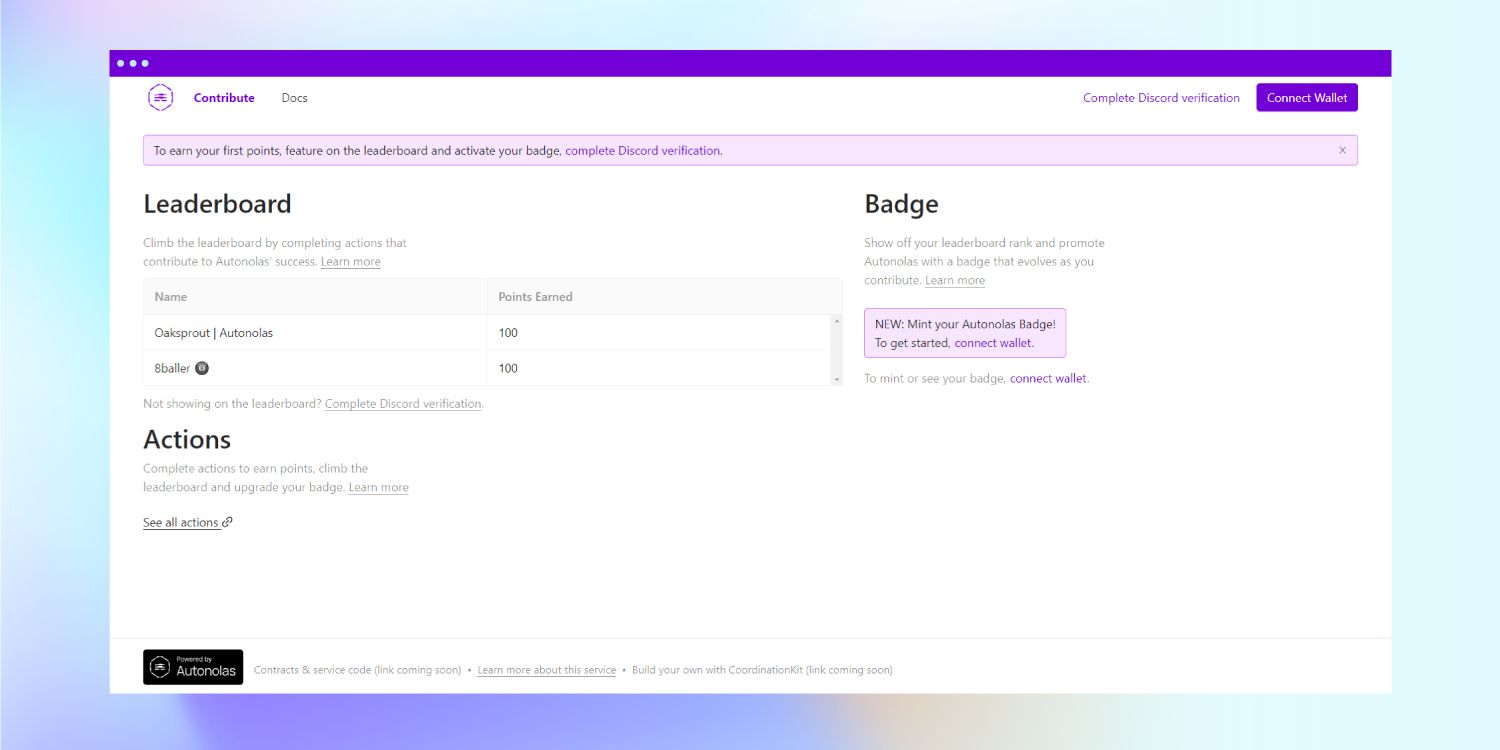Click the 100 points for 8baller

[x=508, y=368]
